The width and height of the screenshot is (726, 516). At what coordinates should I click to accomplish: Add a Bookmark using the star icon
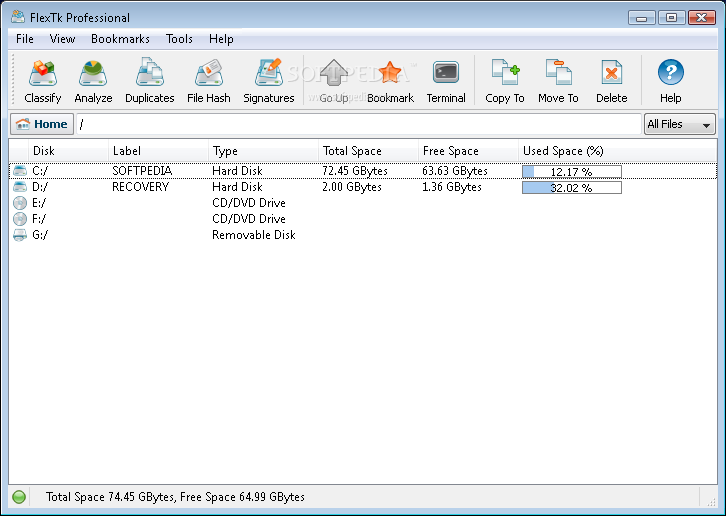pos(390,80)
